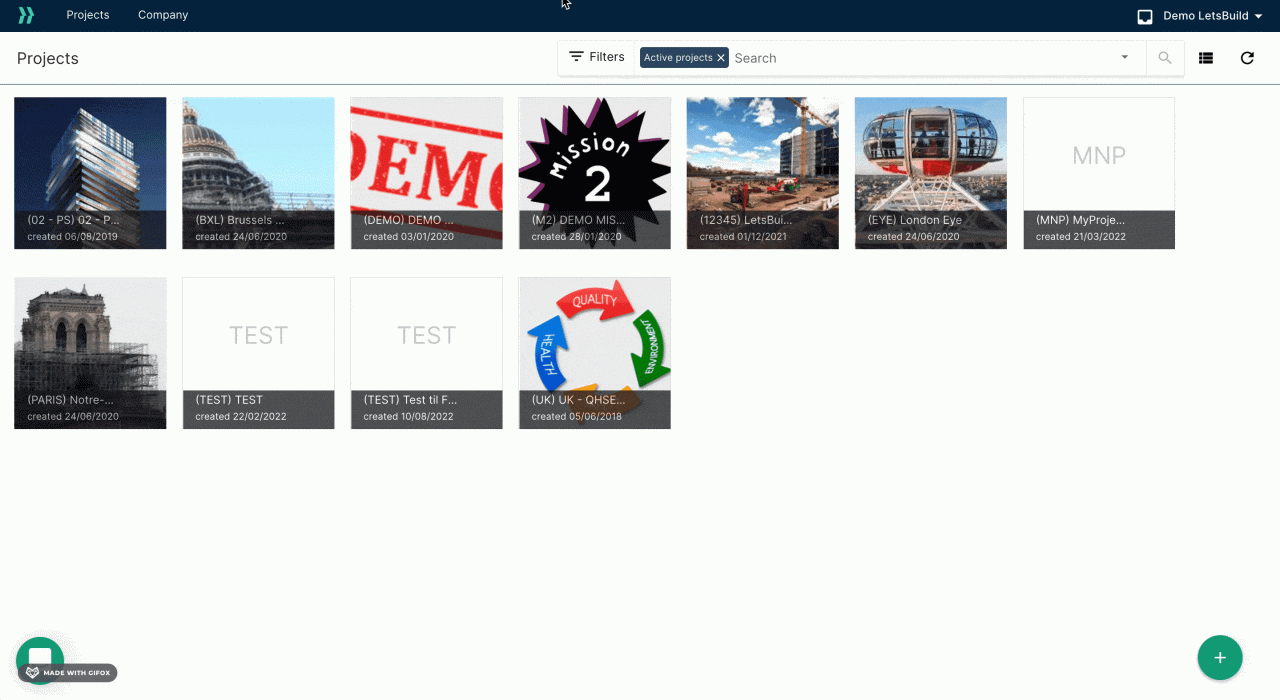Open the Projects menu

pyautogui.click(x=88, y=15)
